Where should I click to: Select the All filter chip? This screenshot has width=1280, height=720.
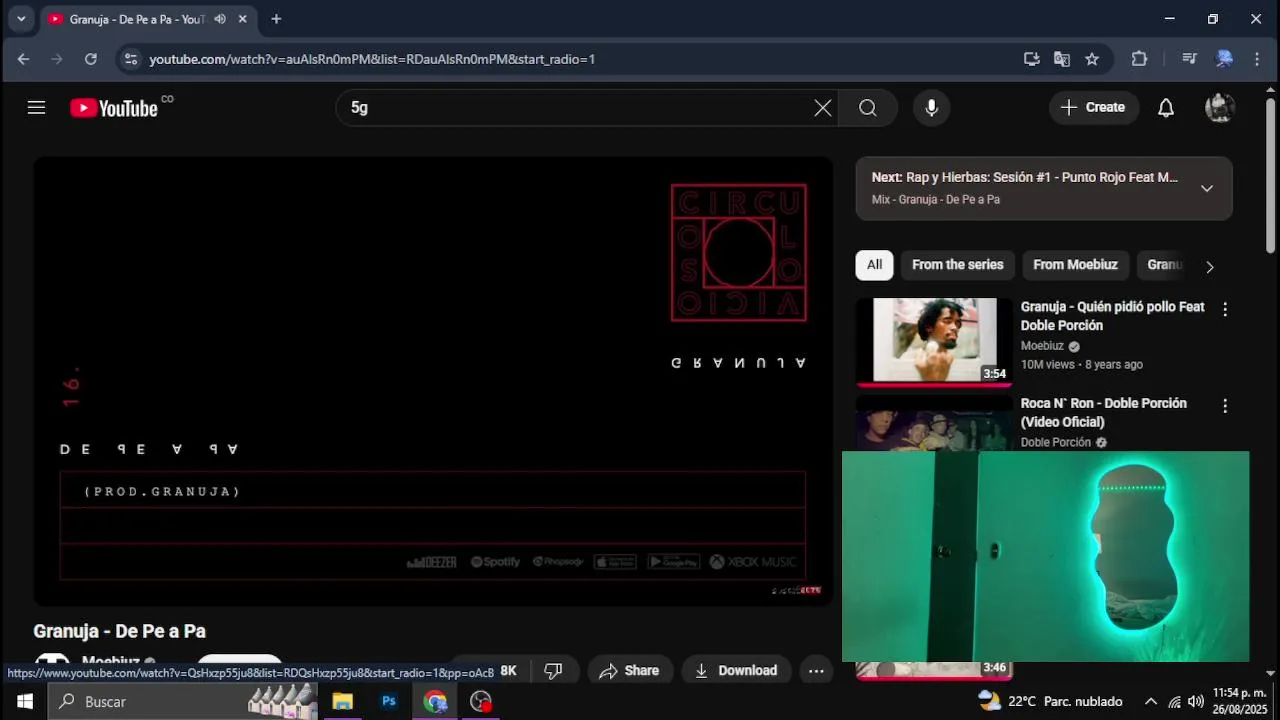tap(874, 265)
